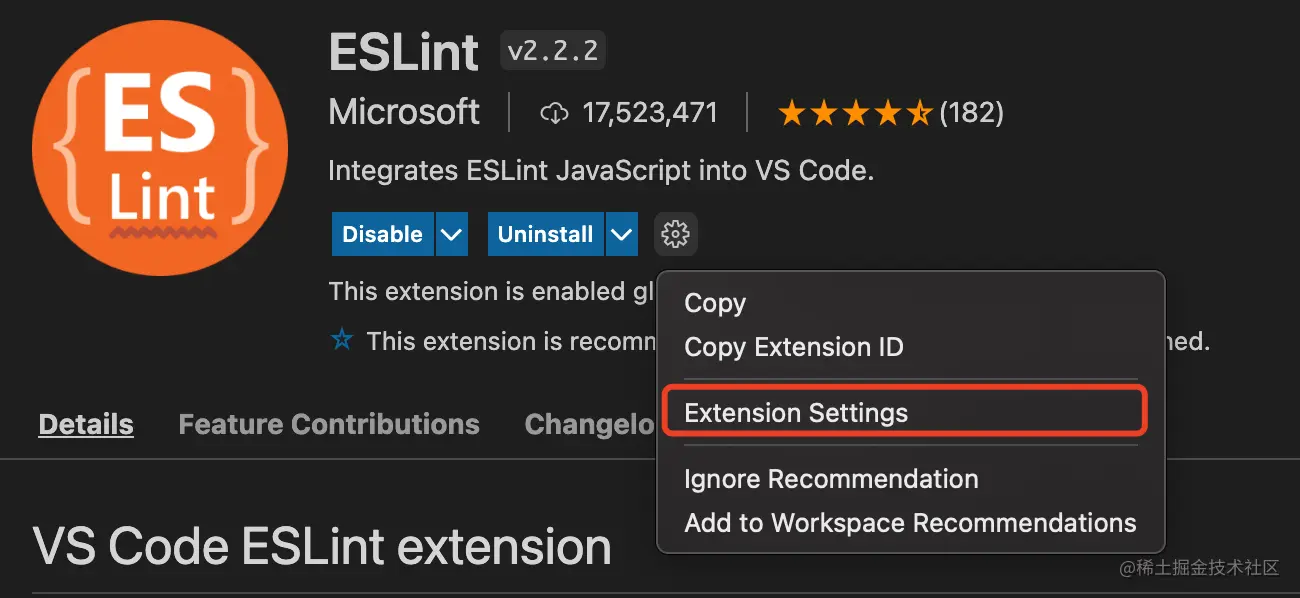Choose Copy Extension ID menu item

point(794,347)
